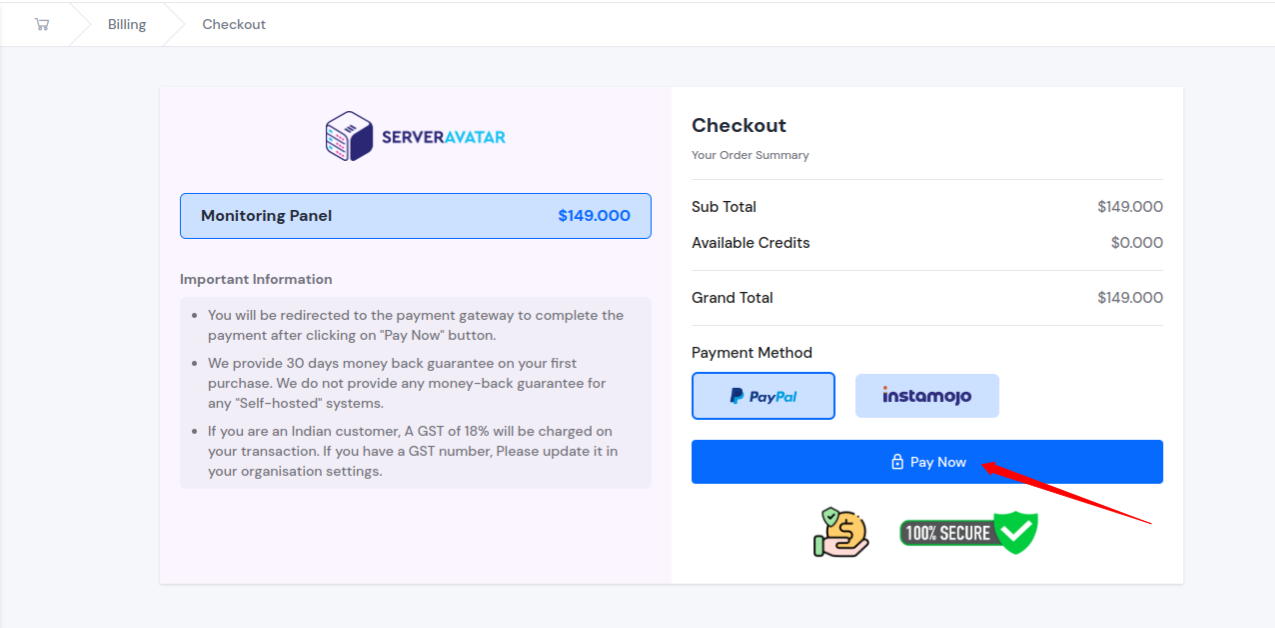
Task: Click the ServerAvatar wordmark text
Action: click(443, 137)
